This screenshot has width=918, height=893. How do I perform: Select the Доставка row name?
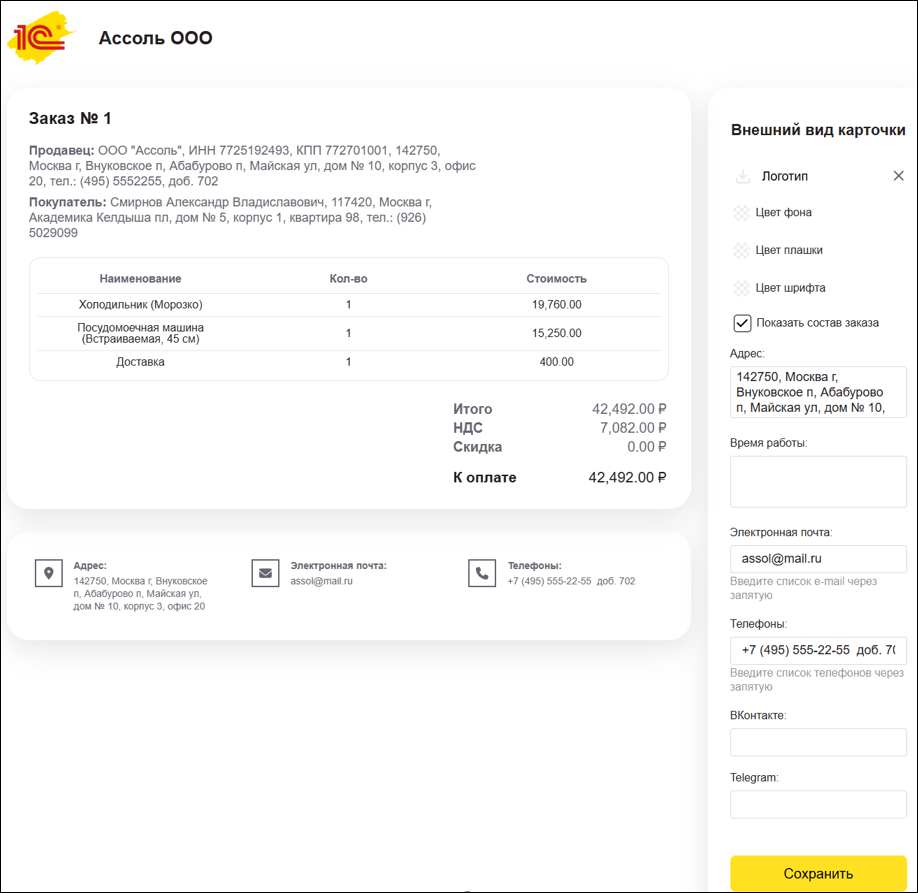(x=140, y=362)
